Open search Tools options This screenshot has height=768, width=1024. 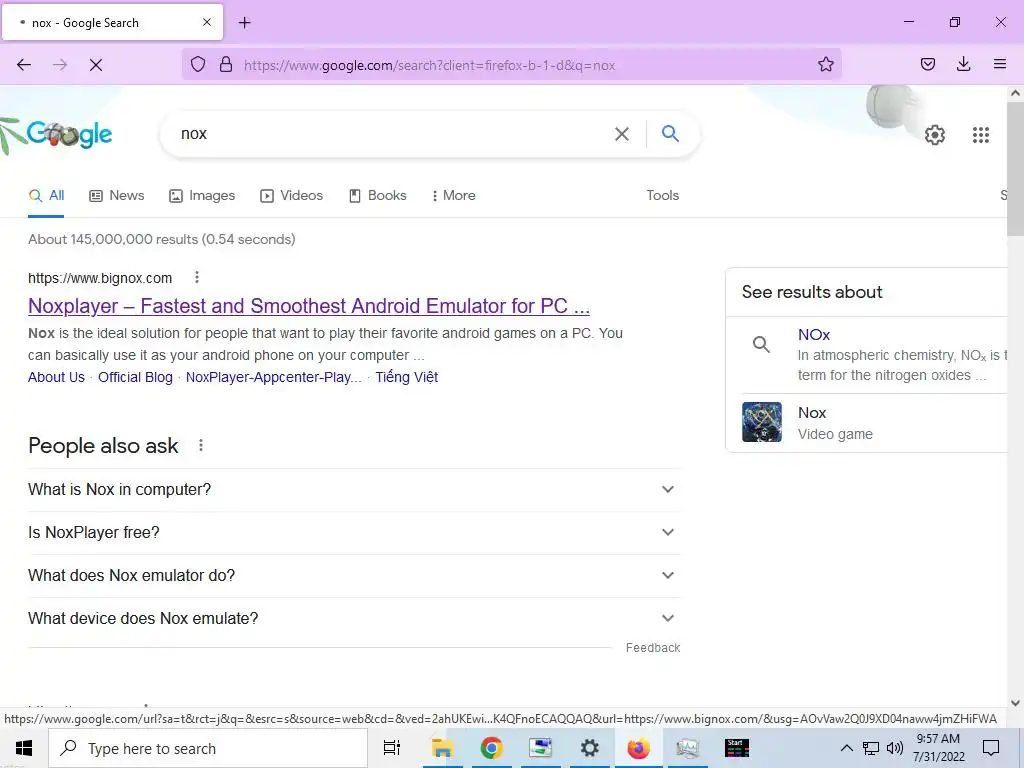(x=662, y=195)
